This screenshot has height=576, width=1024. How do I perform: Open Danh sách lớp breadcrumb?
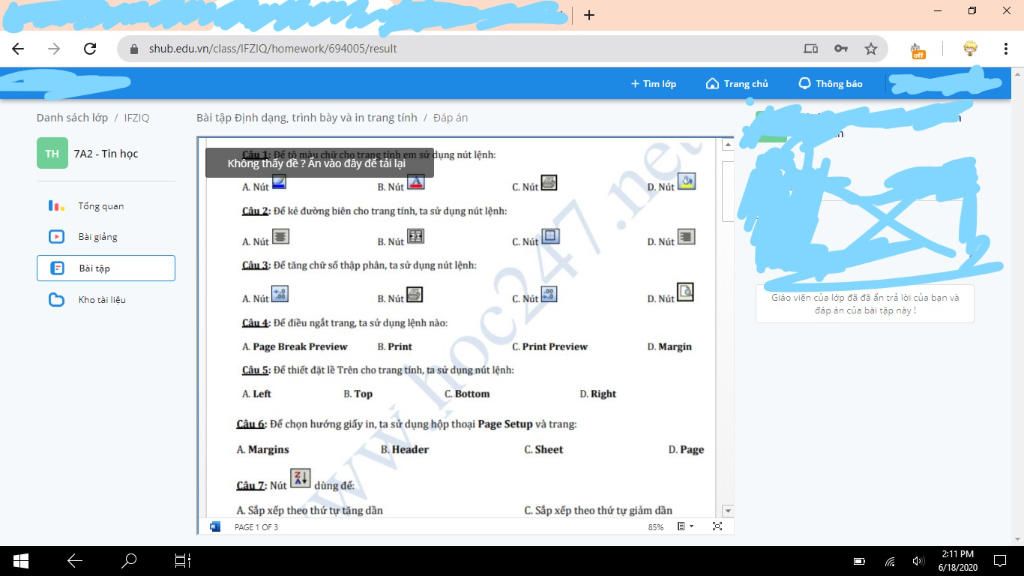[x=72, y=118]
